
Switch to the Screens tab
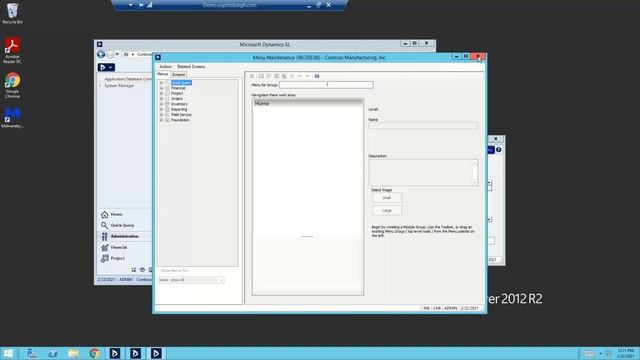coord(178,75)
